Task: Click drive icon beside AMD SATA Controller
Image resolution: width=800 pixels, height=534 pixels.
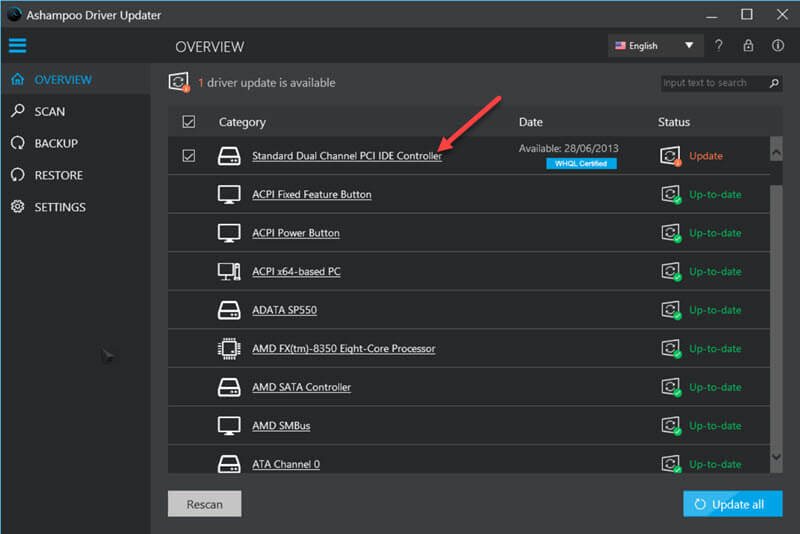Action: 229,387
